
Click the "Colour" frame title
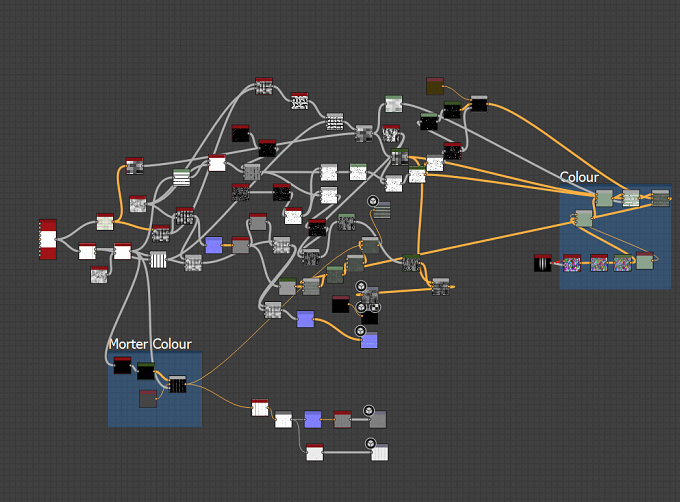coord(579,177)
